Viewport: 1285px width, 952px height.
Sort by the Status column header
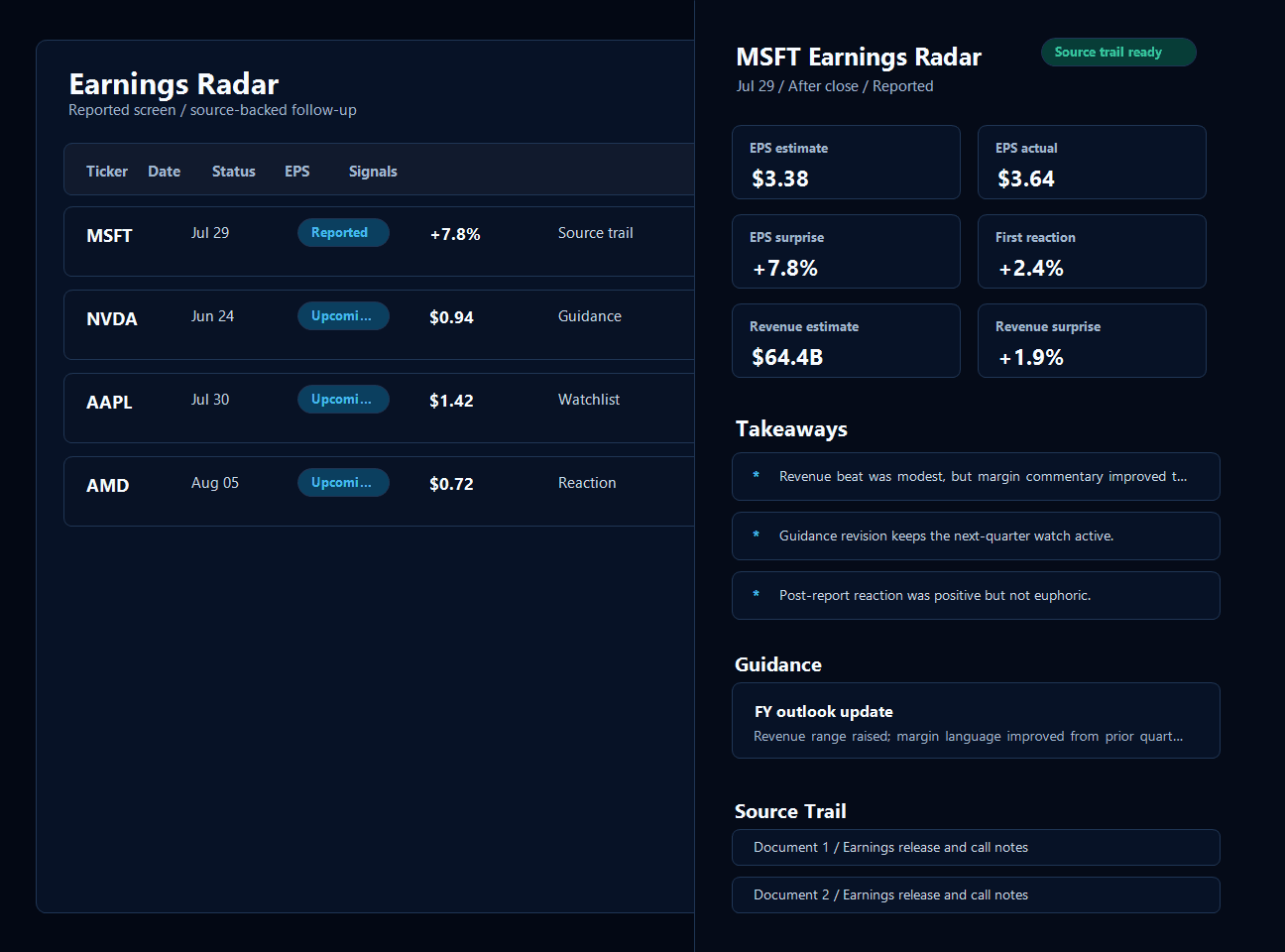coord(234,171)
